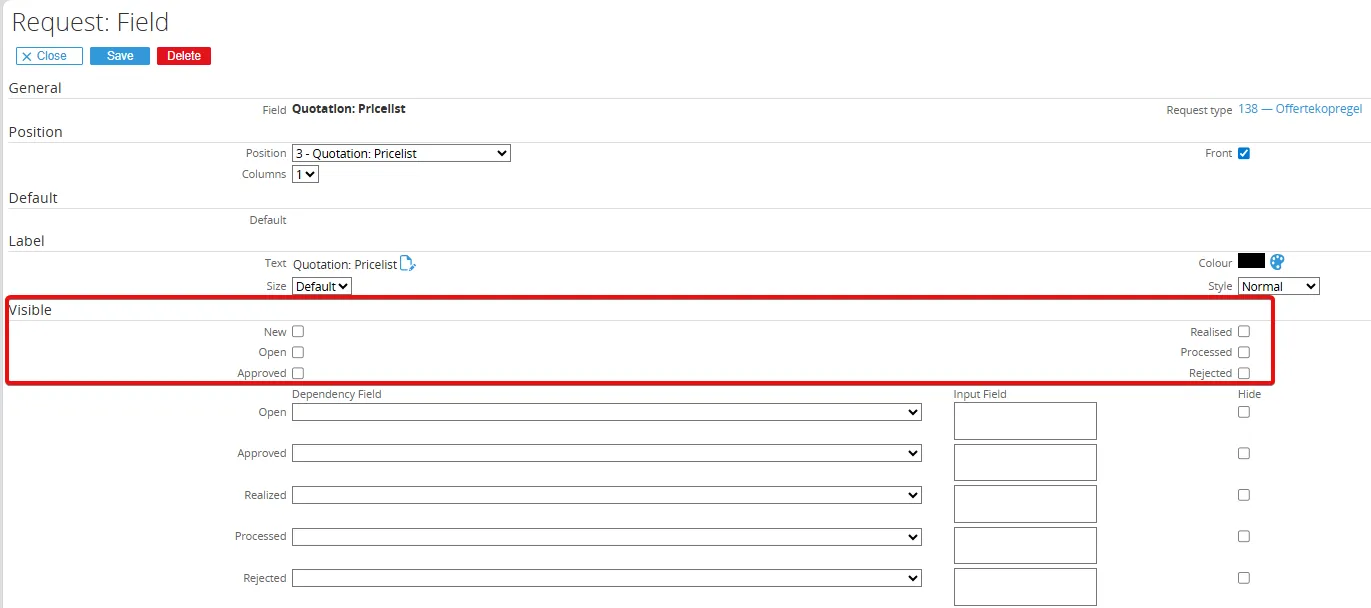Image resolution: width=1371 pixels, height=608 pixels.
Task: Click the black colour swatch
Action: 1251,261
